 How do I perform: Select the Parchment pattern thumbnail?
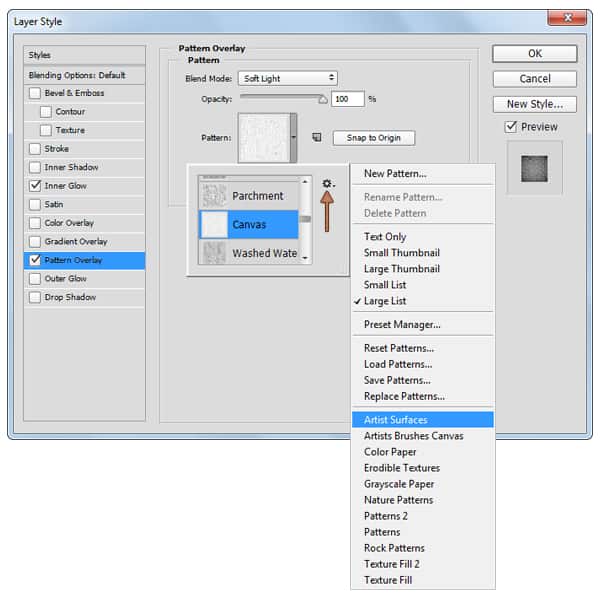pyautogui.click(x=215, y=196)
